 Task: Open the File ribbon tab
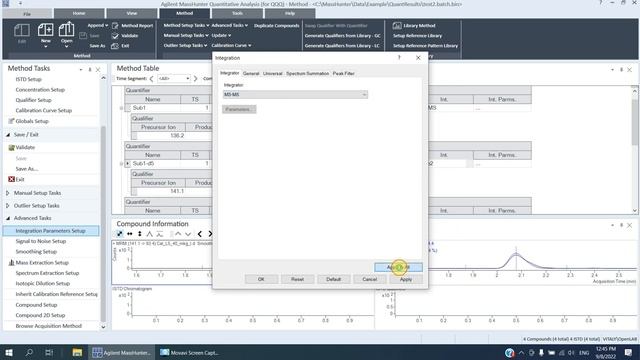click(x=27, y=13)
